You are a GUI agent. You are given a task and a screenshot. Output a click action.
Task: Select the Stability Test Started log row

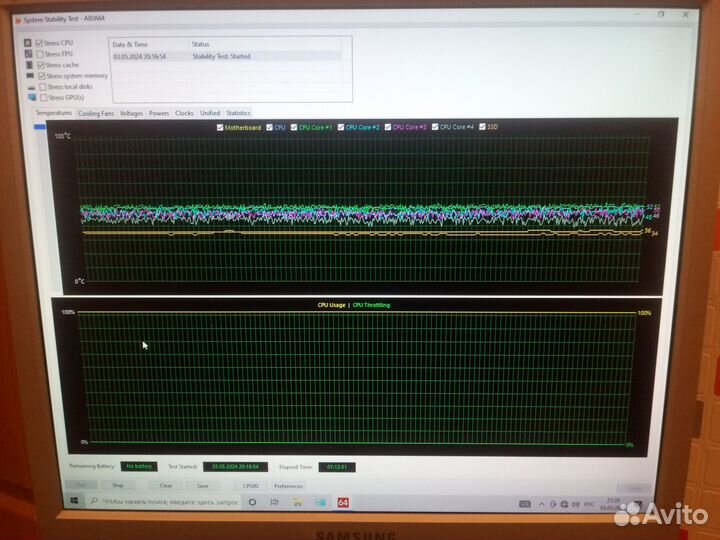230,57
